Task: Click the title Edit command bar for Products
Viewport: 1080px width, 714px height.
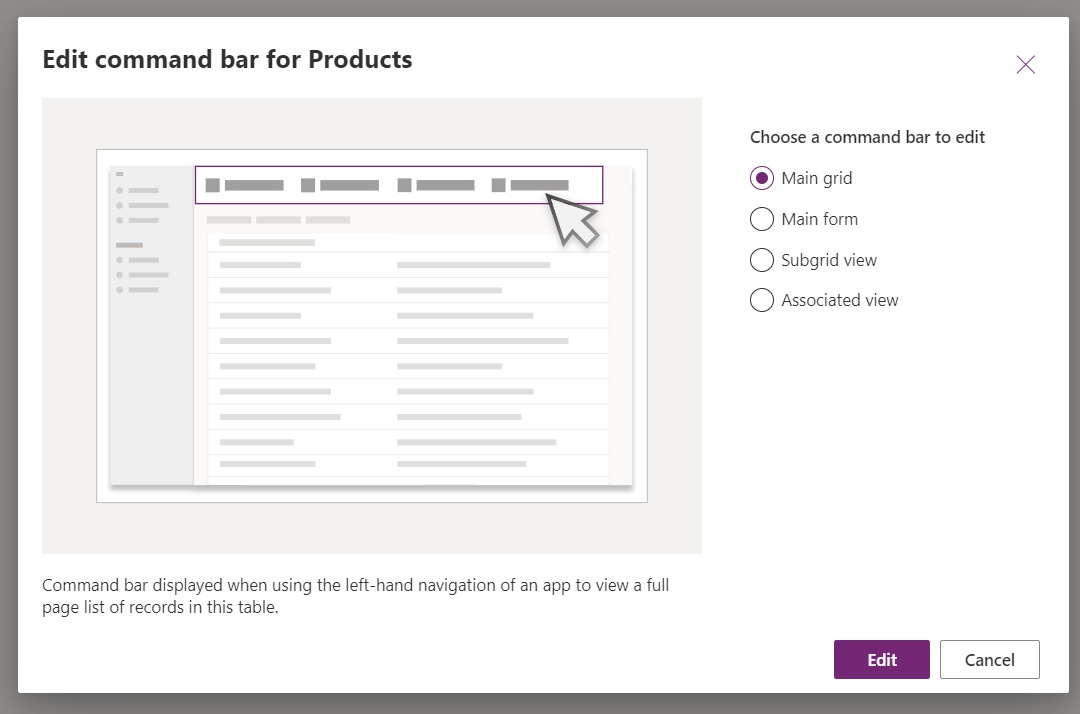Action: [x=226, y=59]
